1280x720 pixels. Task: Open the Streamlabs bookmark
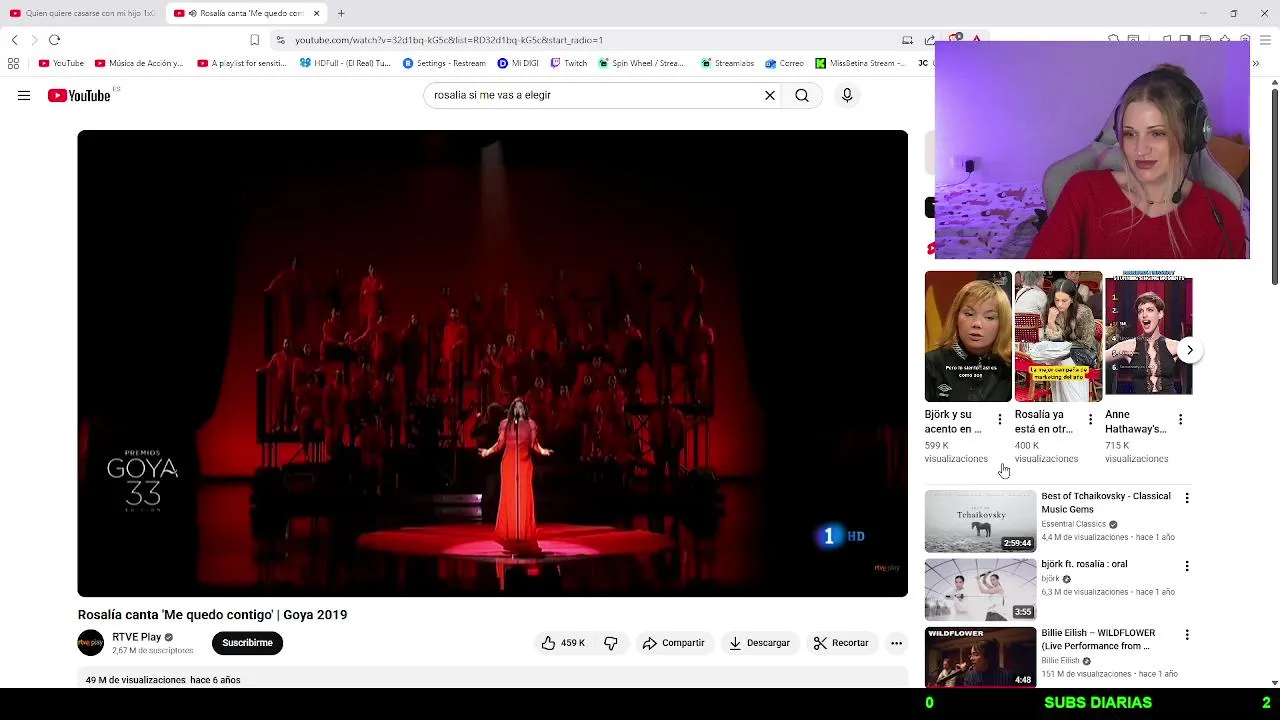(727, 63)
